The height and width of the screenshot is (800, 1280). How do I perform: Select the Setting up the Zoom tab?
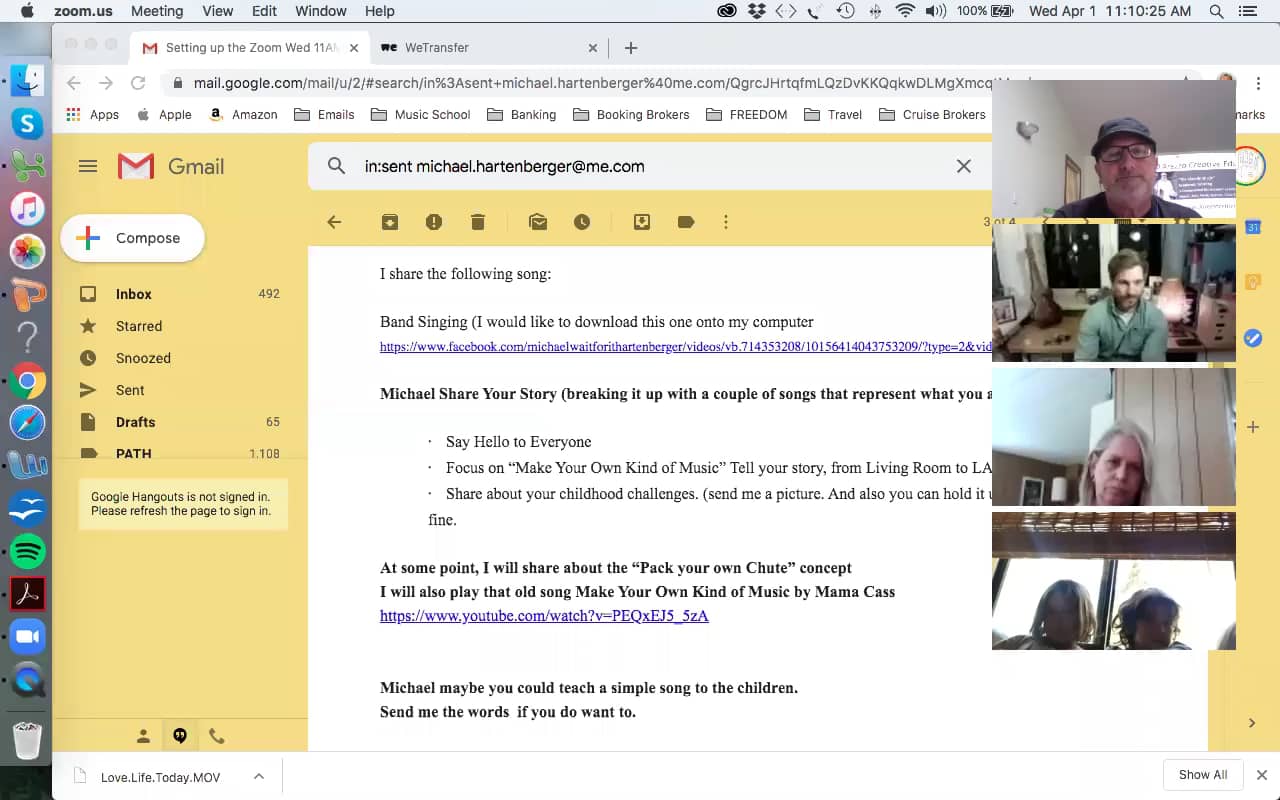[x=252, y=47]
